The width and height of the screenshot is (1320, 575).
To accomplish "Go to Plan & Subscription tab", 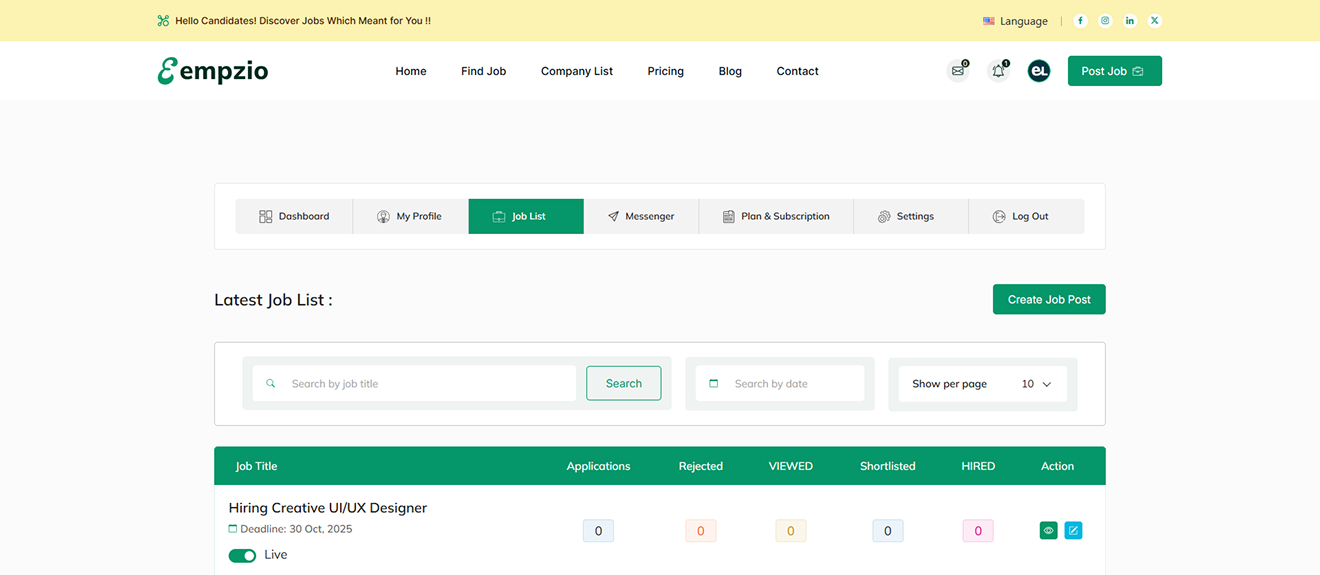I will point(776,216).
